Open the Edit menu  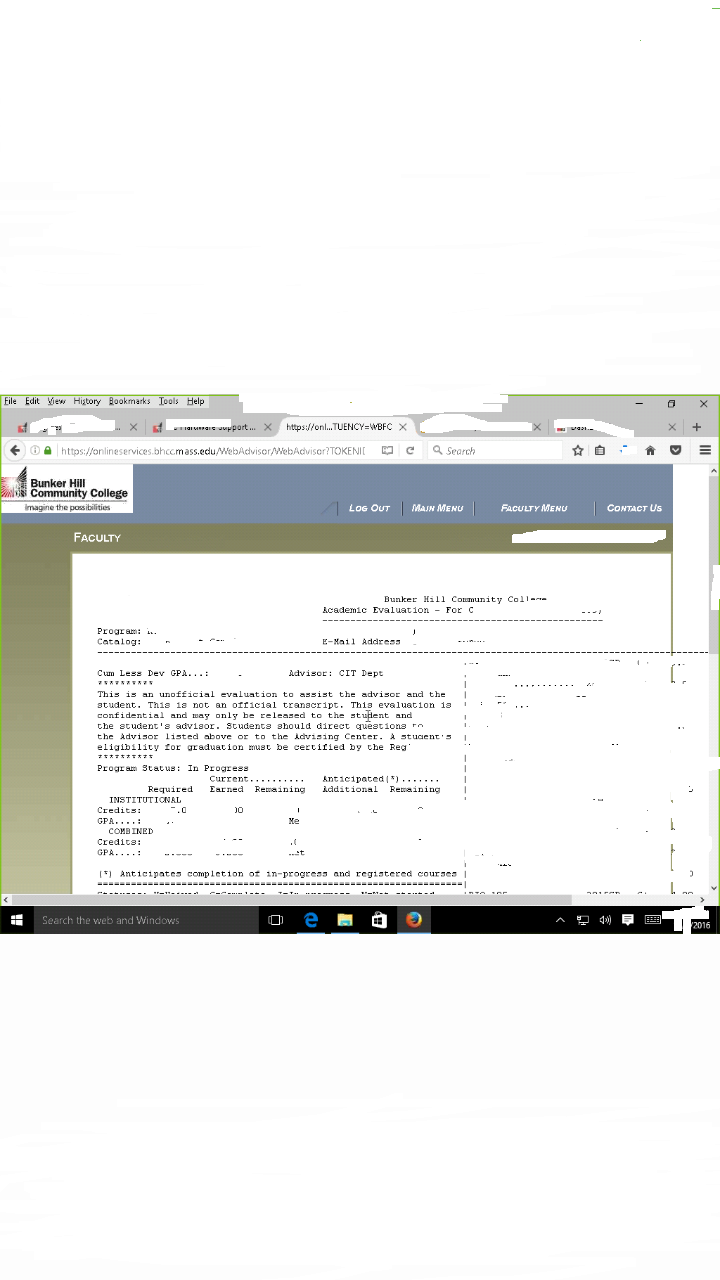pos(32,401)
